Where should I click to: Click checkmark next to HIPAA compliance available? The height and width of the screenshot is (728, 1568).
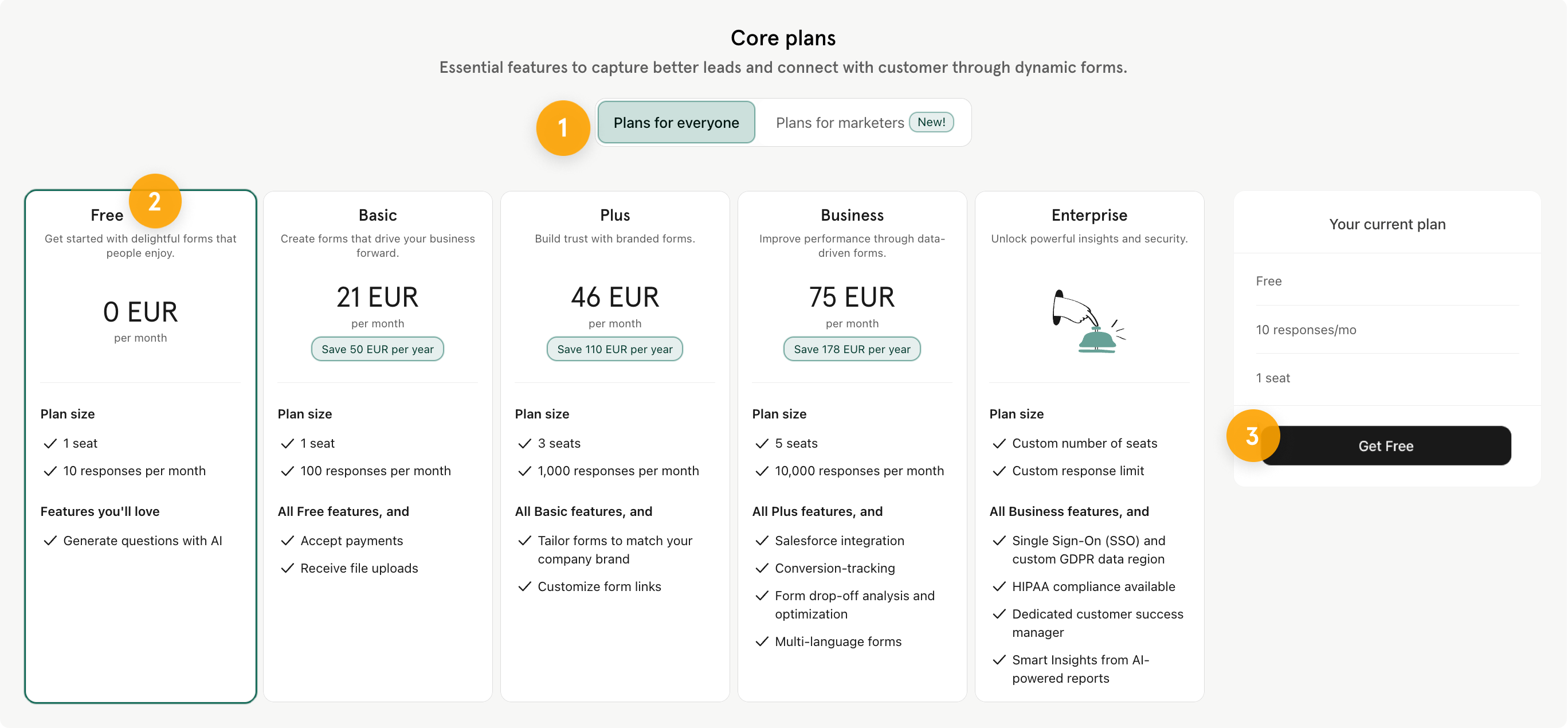(999, 586)
